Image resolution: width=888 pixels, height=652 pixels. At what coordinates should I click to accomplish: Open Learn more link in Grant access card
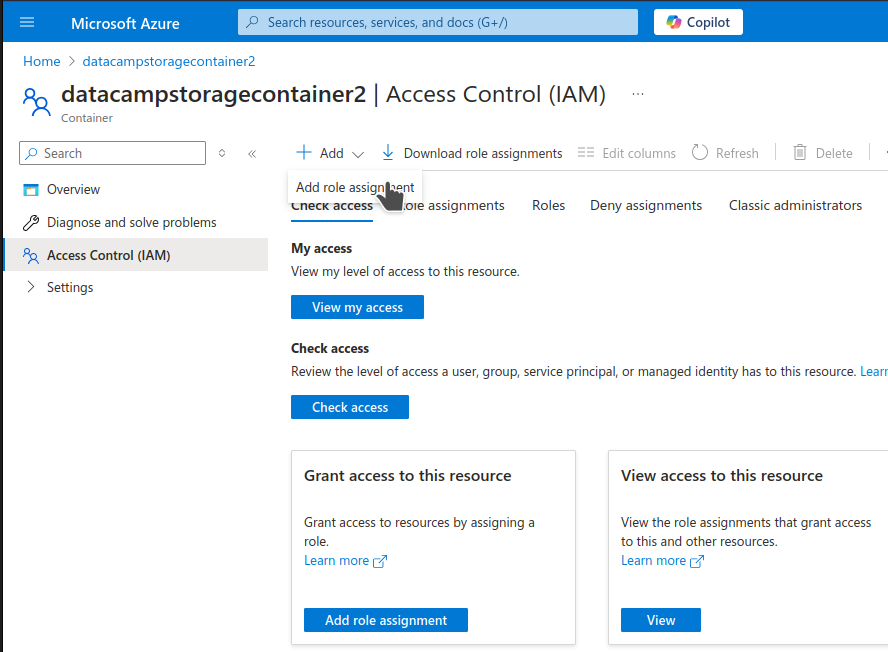(x=336, y=560)
